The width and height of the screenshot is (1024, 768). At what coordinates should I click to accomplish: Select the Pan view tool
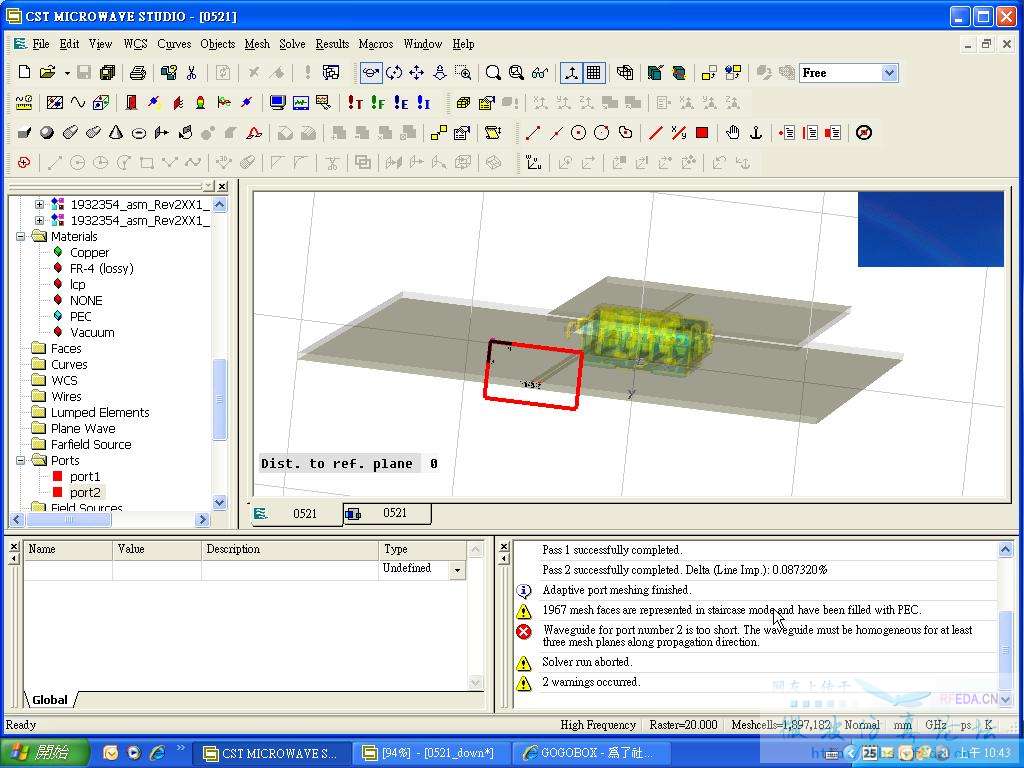tap(417, 72)
